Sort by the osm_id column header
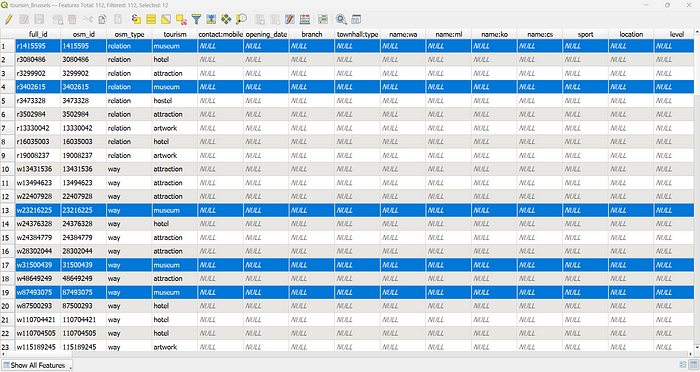The width and height of the screenshot is (700, 372). point(83,34)
